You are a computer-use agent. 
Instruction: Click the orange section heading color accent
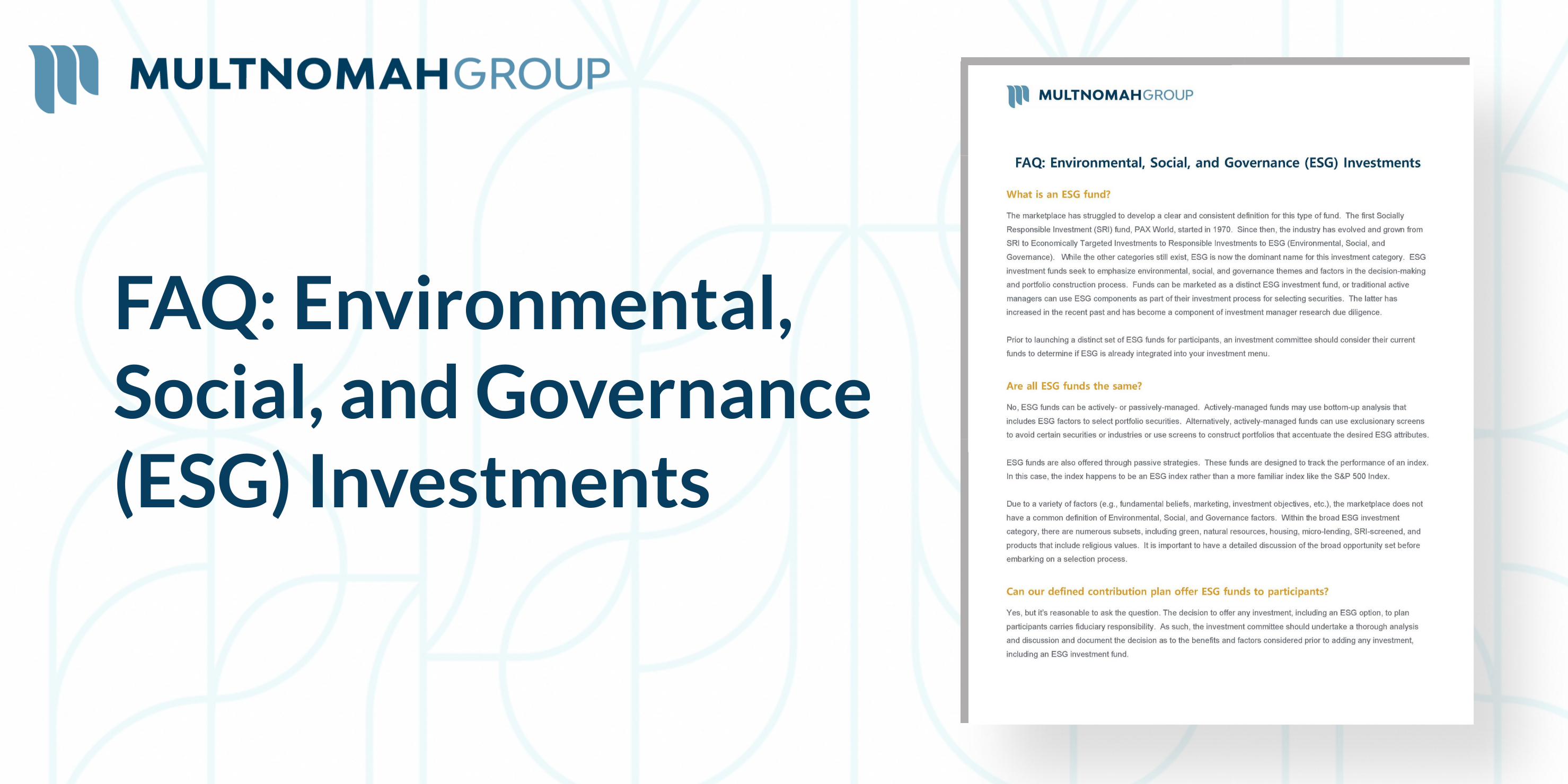pos(1059,194)
